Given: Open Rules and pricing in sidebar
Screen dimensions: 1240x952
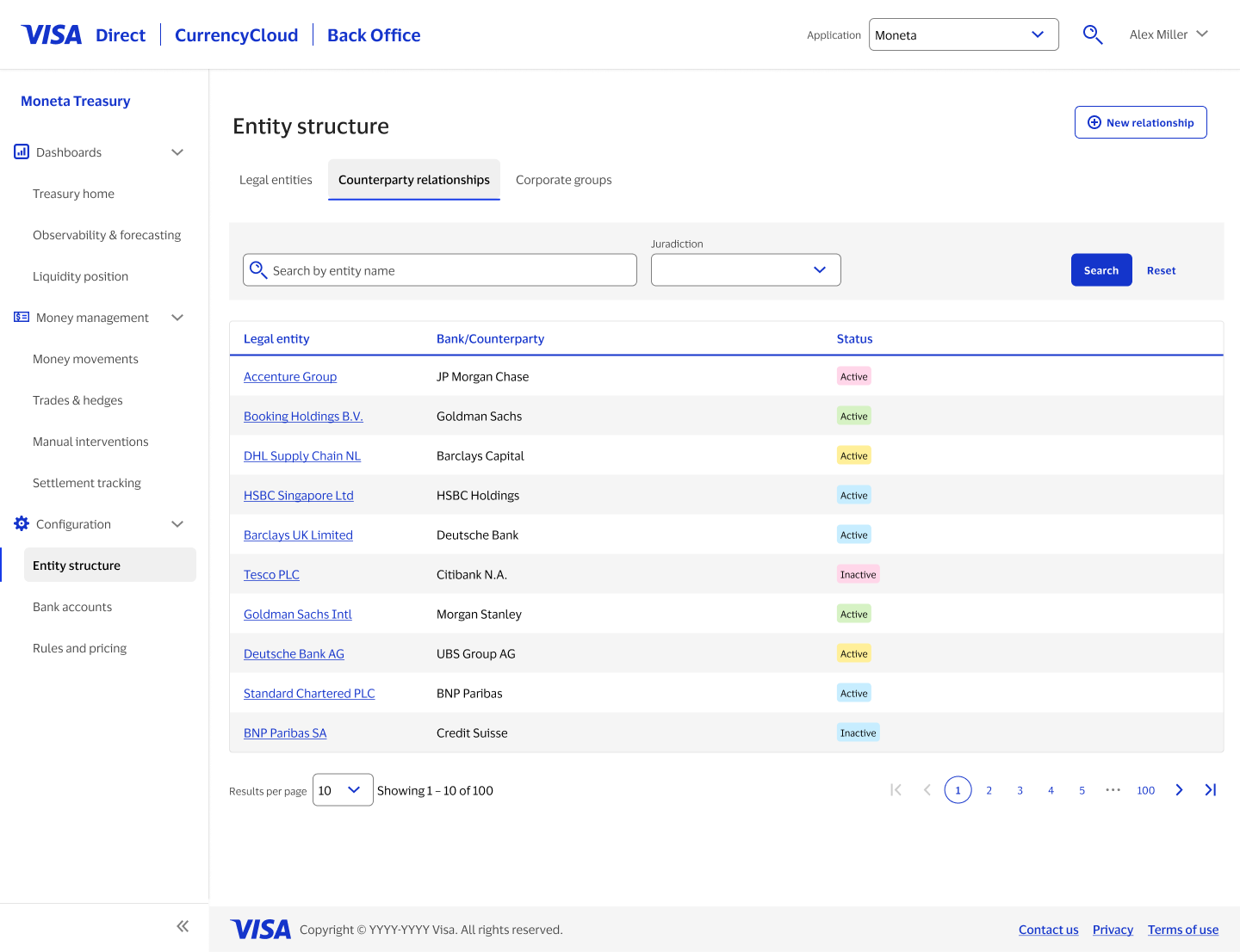Looking at the screenshot, I should (79, 648).
